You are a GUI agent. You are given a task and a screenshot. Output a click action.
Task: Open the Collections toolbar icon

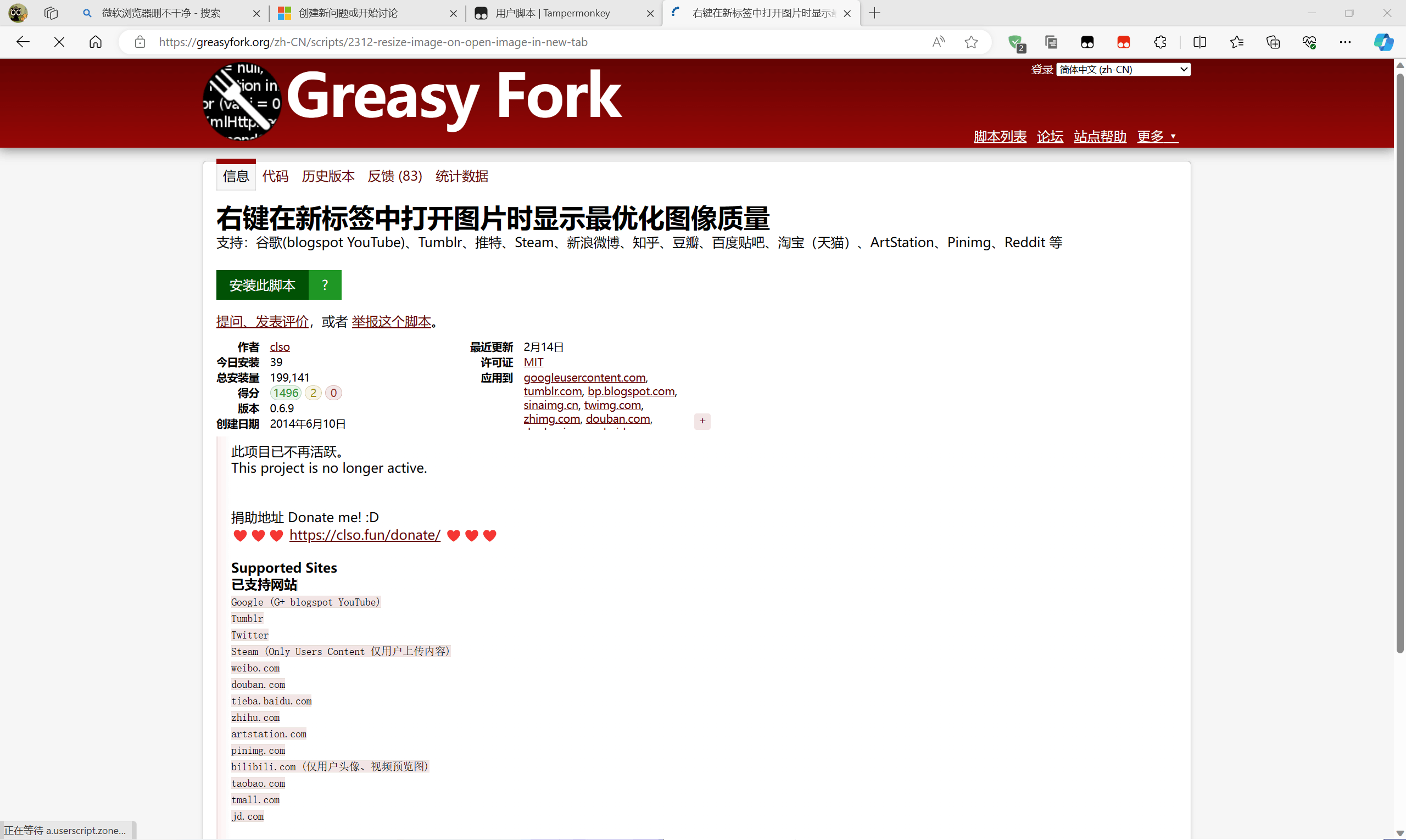1273,42
